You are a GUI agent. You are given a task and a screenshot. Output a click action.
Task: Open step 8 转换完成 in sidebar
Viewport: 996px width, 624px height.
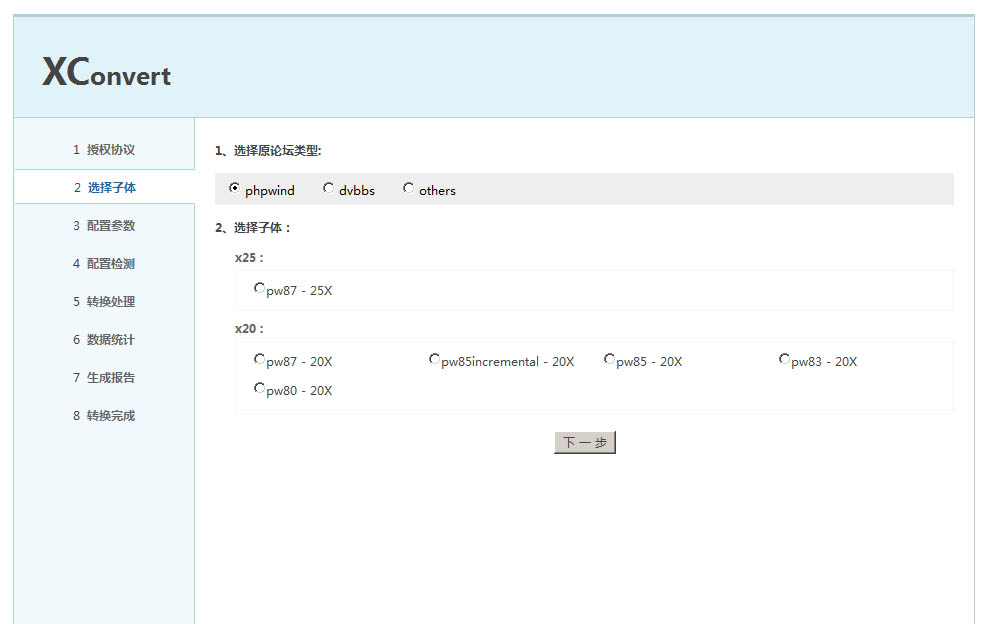pos(104,416)
